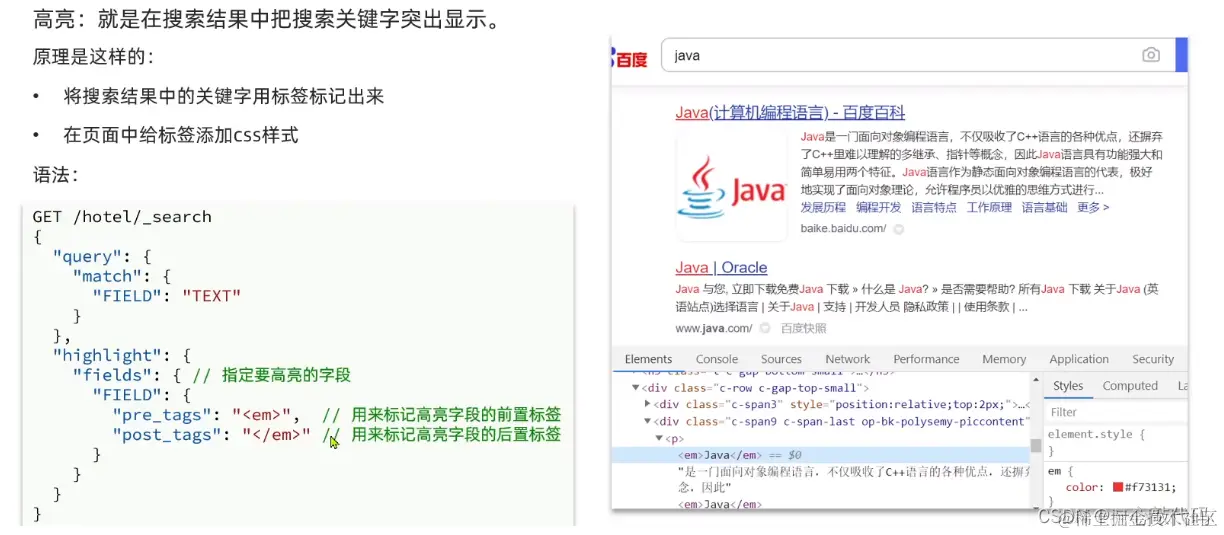
Task: Click the red #f73131 color swatch
Action: click(1118, 487)
